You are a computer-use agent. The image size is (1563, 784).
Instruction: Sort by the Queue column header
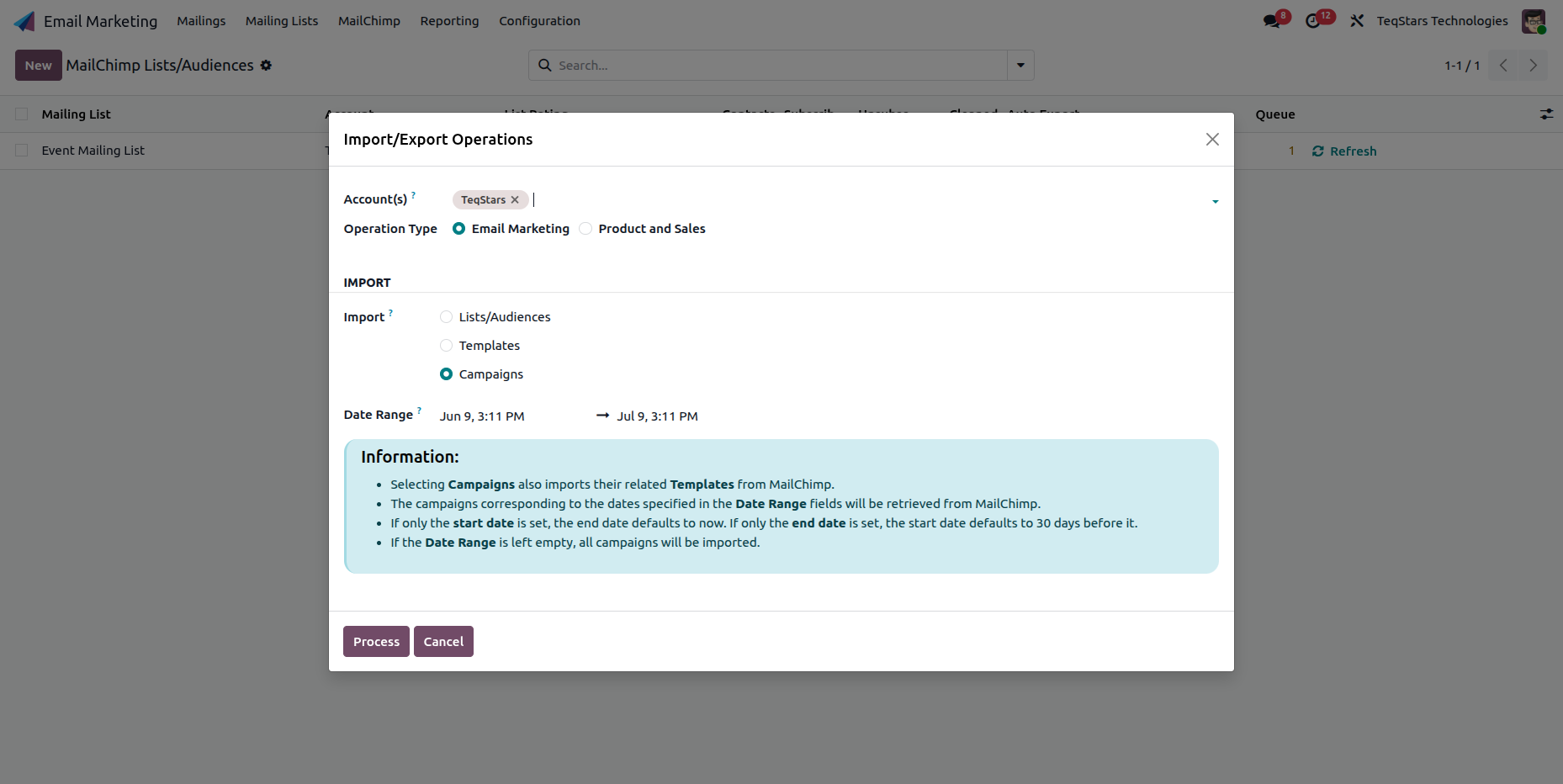[x=1275, y=114]
